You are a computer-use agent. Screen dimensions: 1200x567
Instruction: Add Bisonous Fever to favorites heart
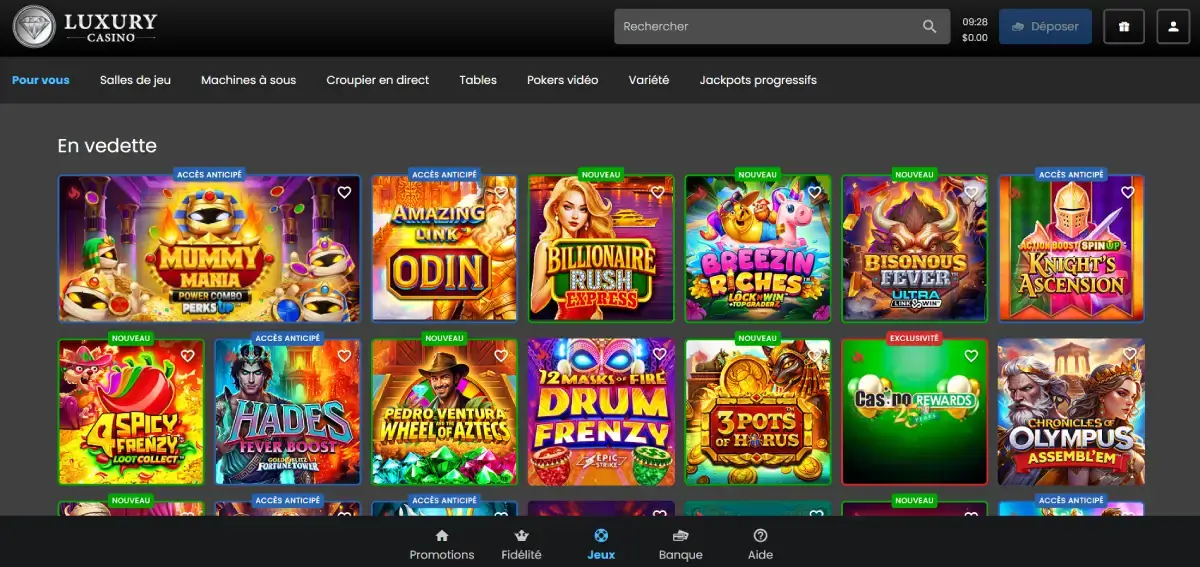coord(971,192)
